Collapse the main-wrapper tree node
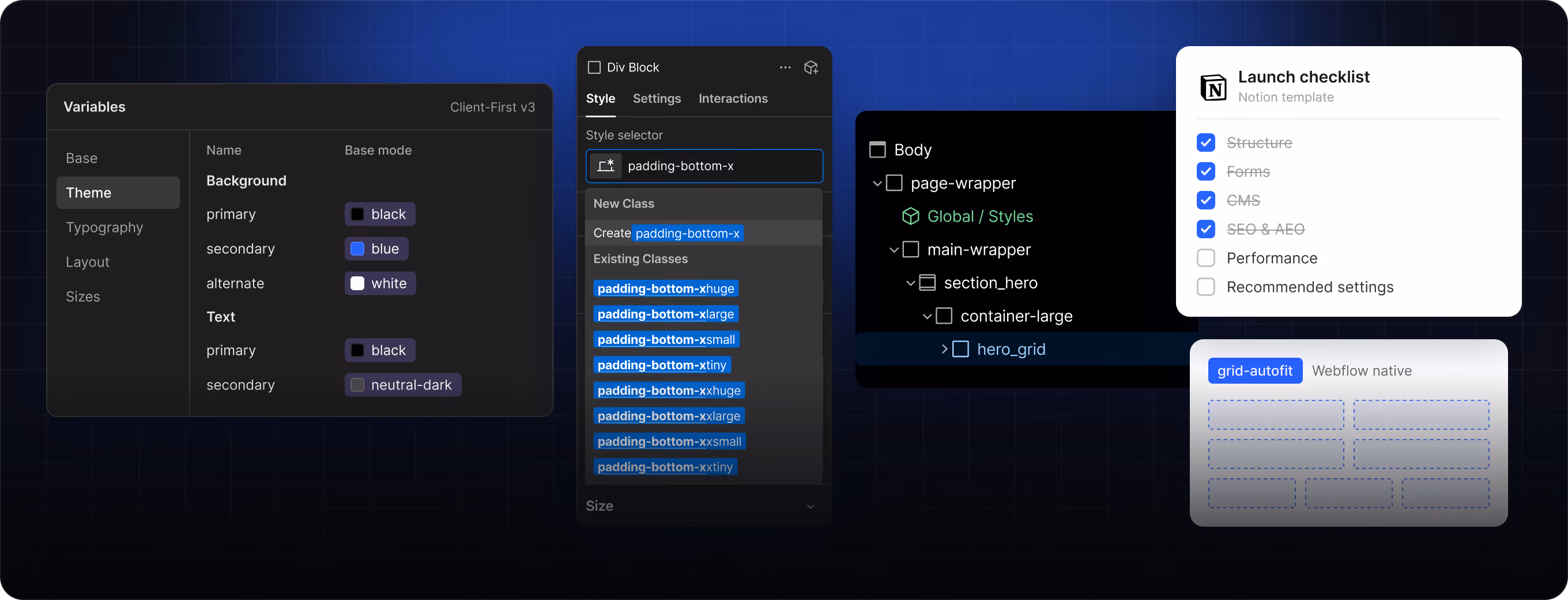 894,250
